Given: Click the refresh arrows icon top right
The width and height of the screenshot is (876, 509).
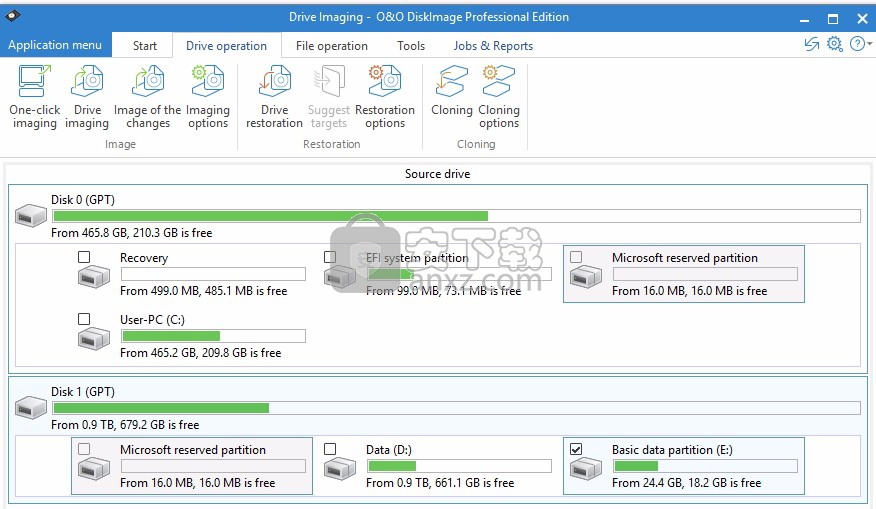Looking at the screenshot, I should [x=811, y=44].
